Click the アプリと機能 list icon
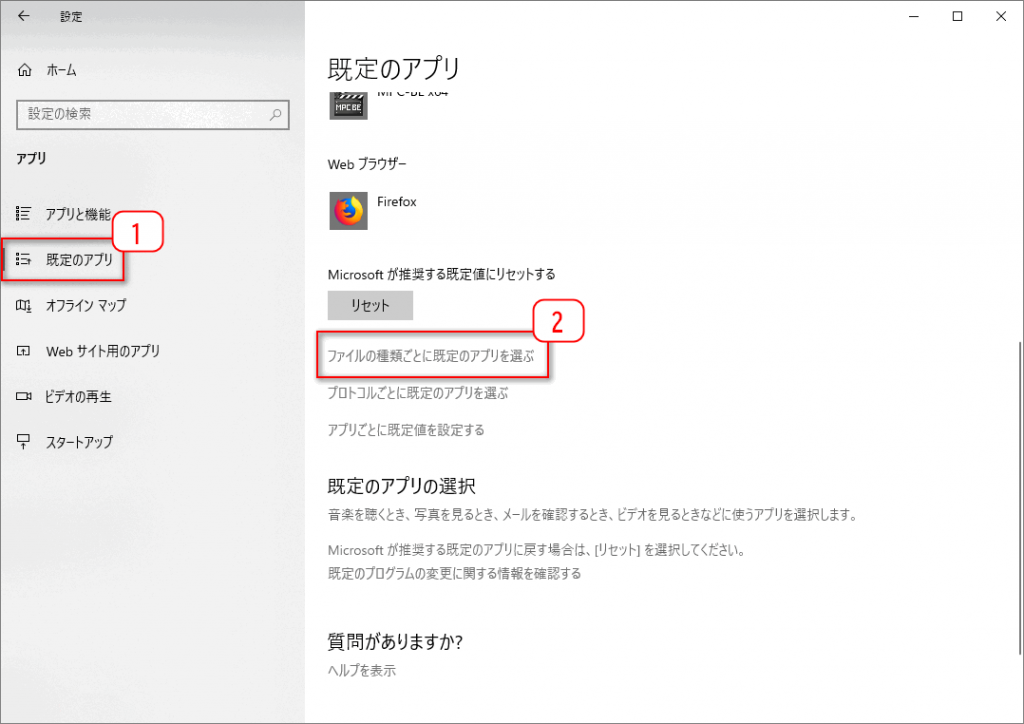This screenshot has width=1024, height=724. click(25, 213)
